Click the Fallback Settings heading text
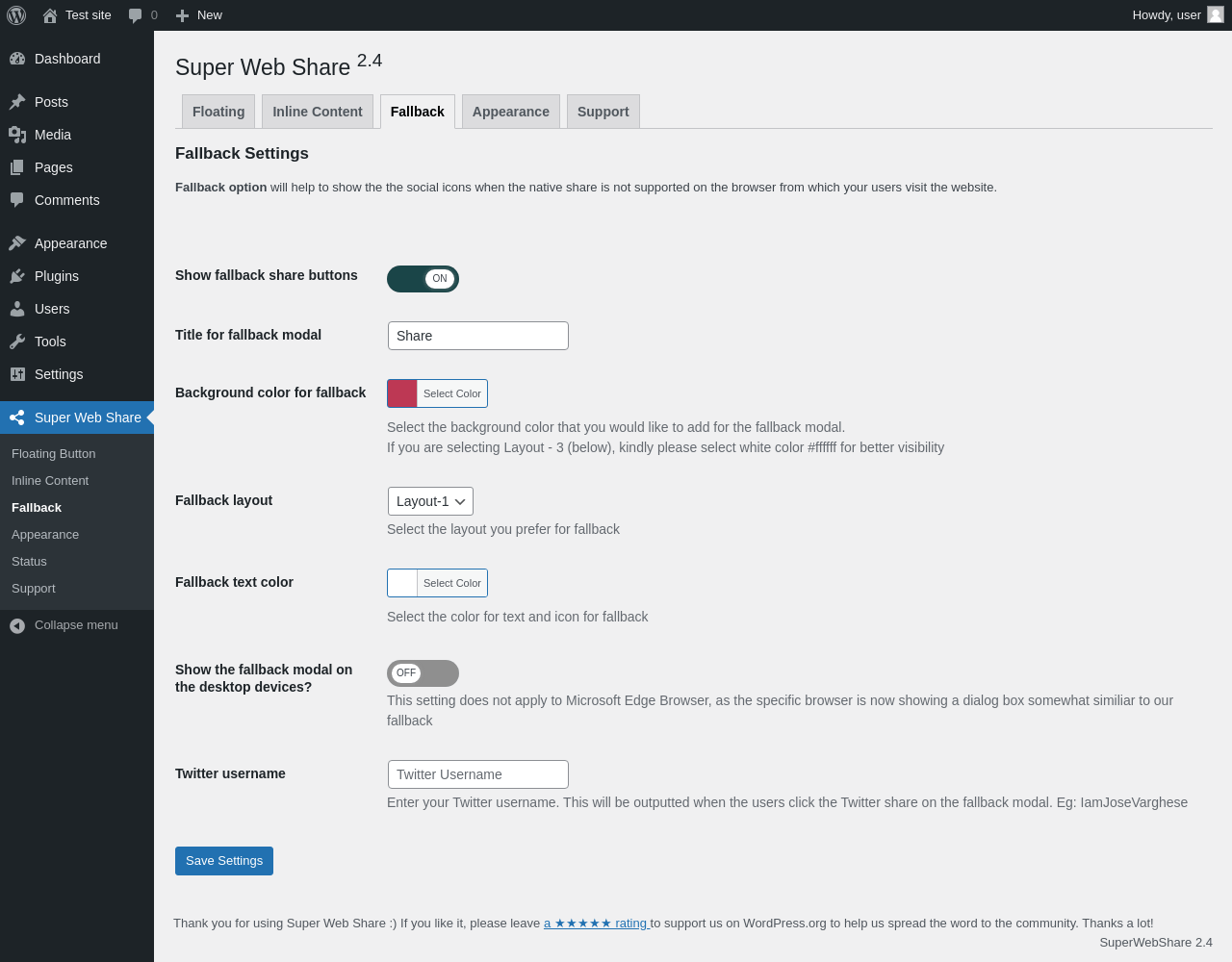This screenshot has width=1232, height=962. point(242,154)
